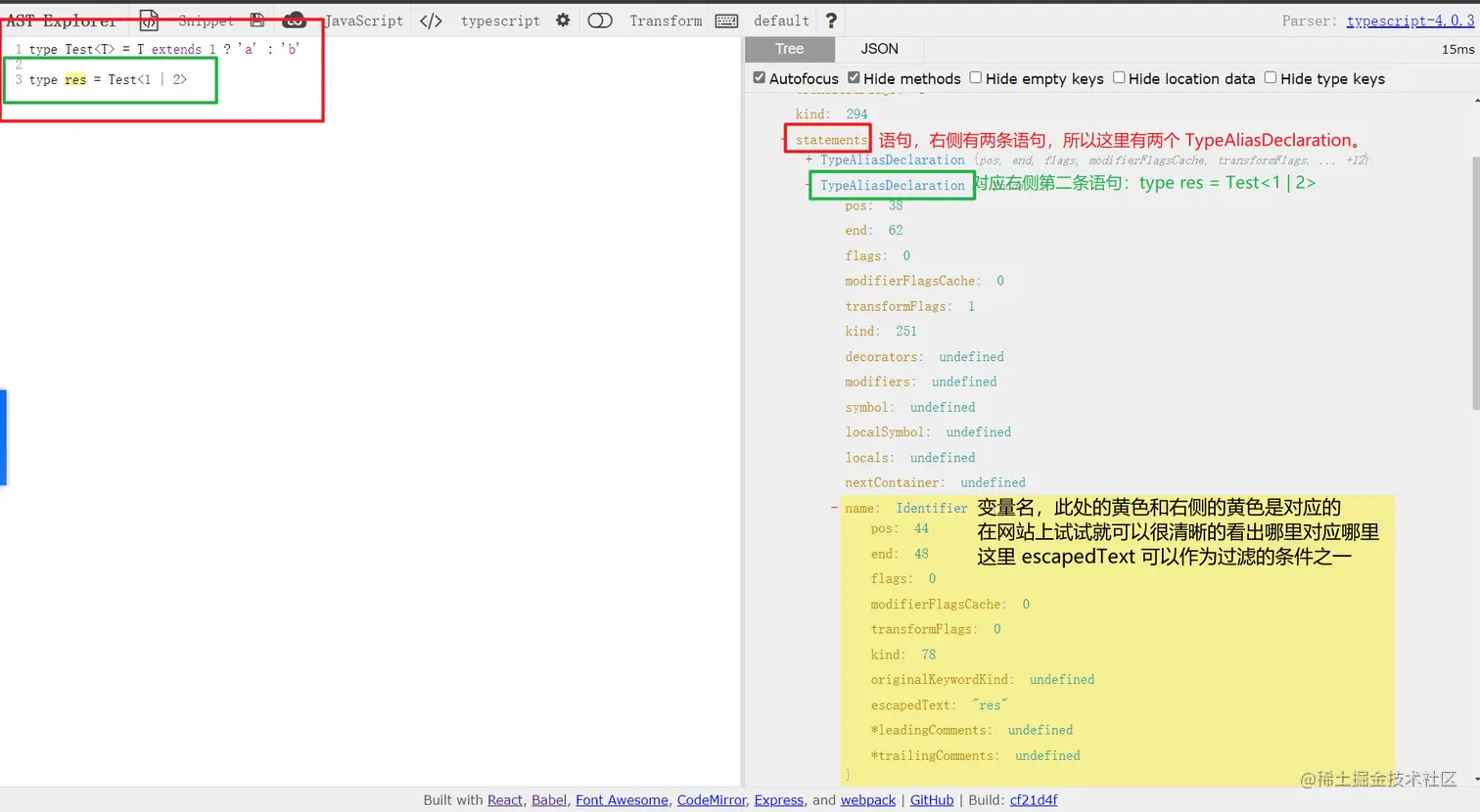Click the 'nextContainer: undefined' row
The width and height of the screenshot is (1480, 812).
936,482
